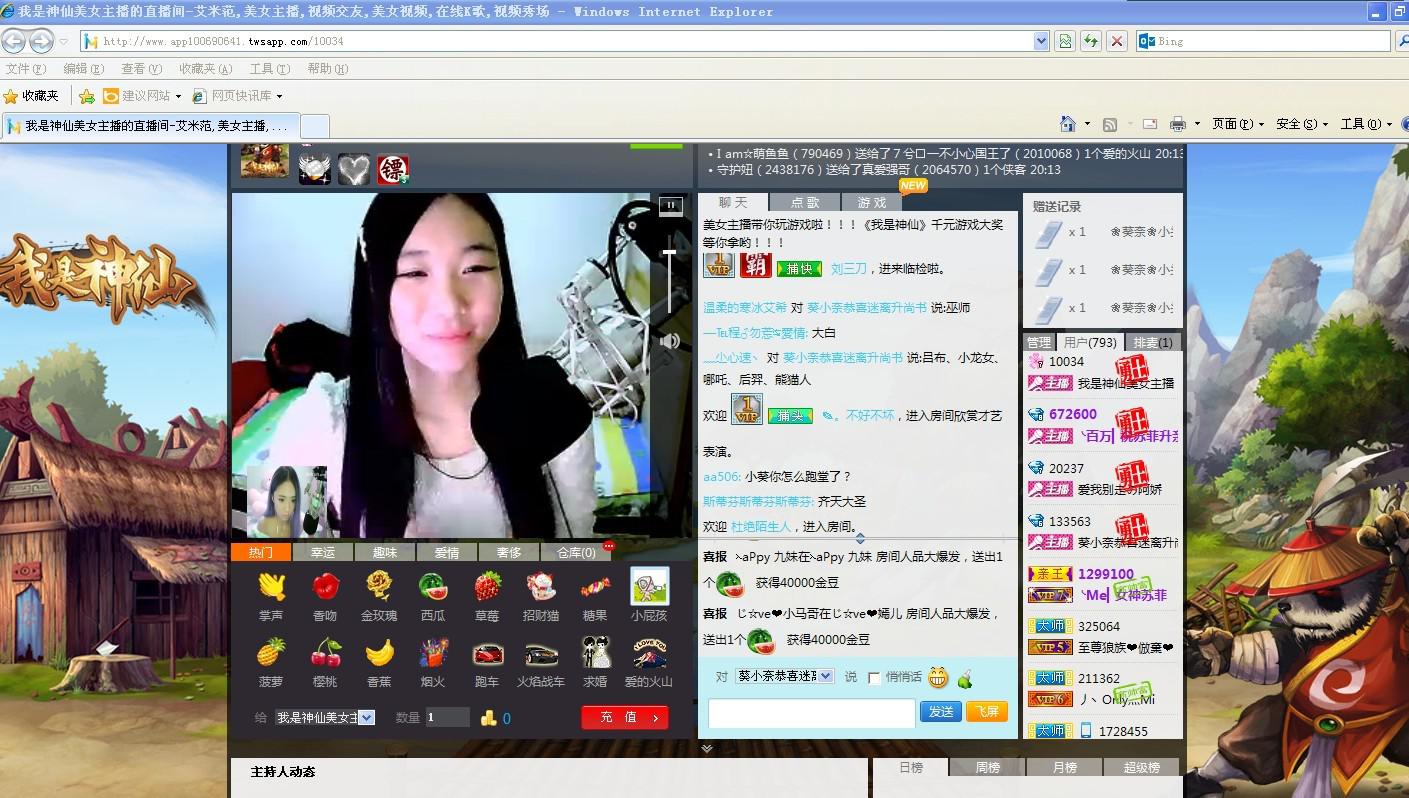Viewport: 1409px width, 798px height.
Task: Select the 跑车 sports car gift
Action: [487, 655]
